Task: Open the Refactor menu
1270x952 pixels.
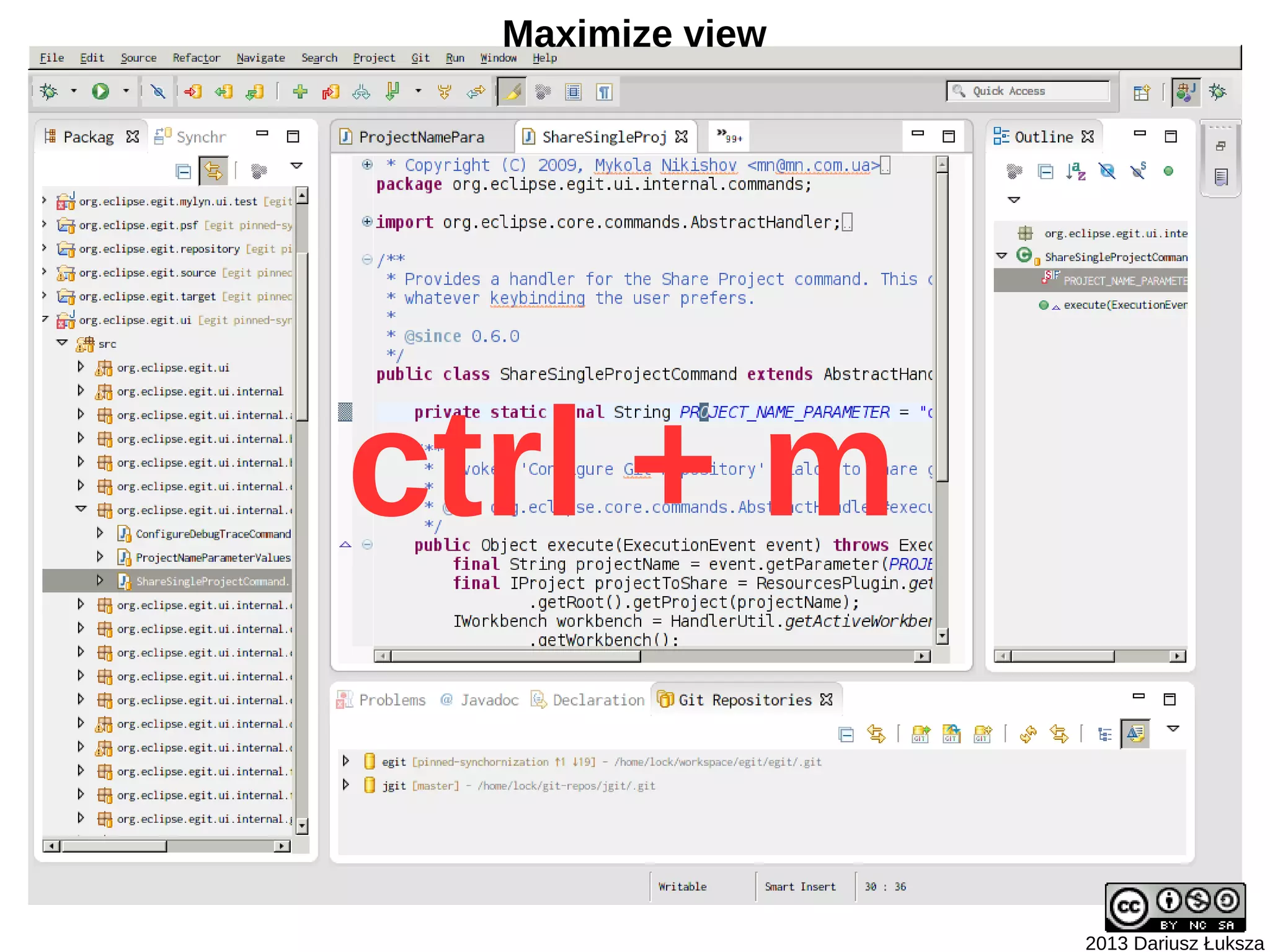Action: click(x=196, y=58)
